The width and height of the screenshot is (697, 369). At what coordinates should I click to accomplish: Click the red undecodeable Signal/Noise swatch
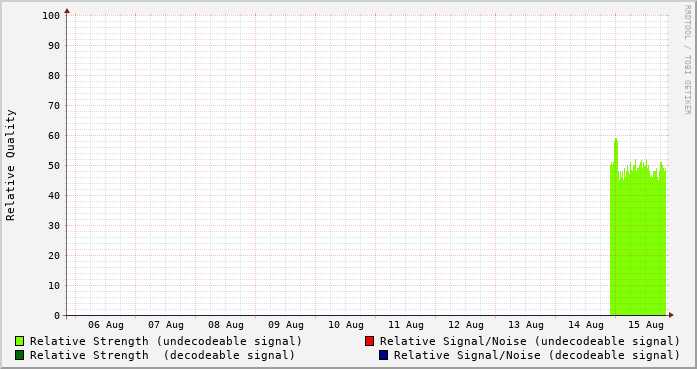(x=369, y=341)
